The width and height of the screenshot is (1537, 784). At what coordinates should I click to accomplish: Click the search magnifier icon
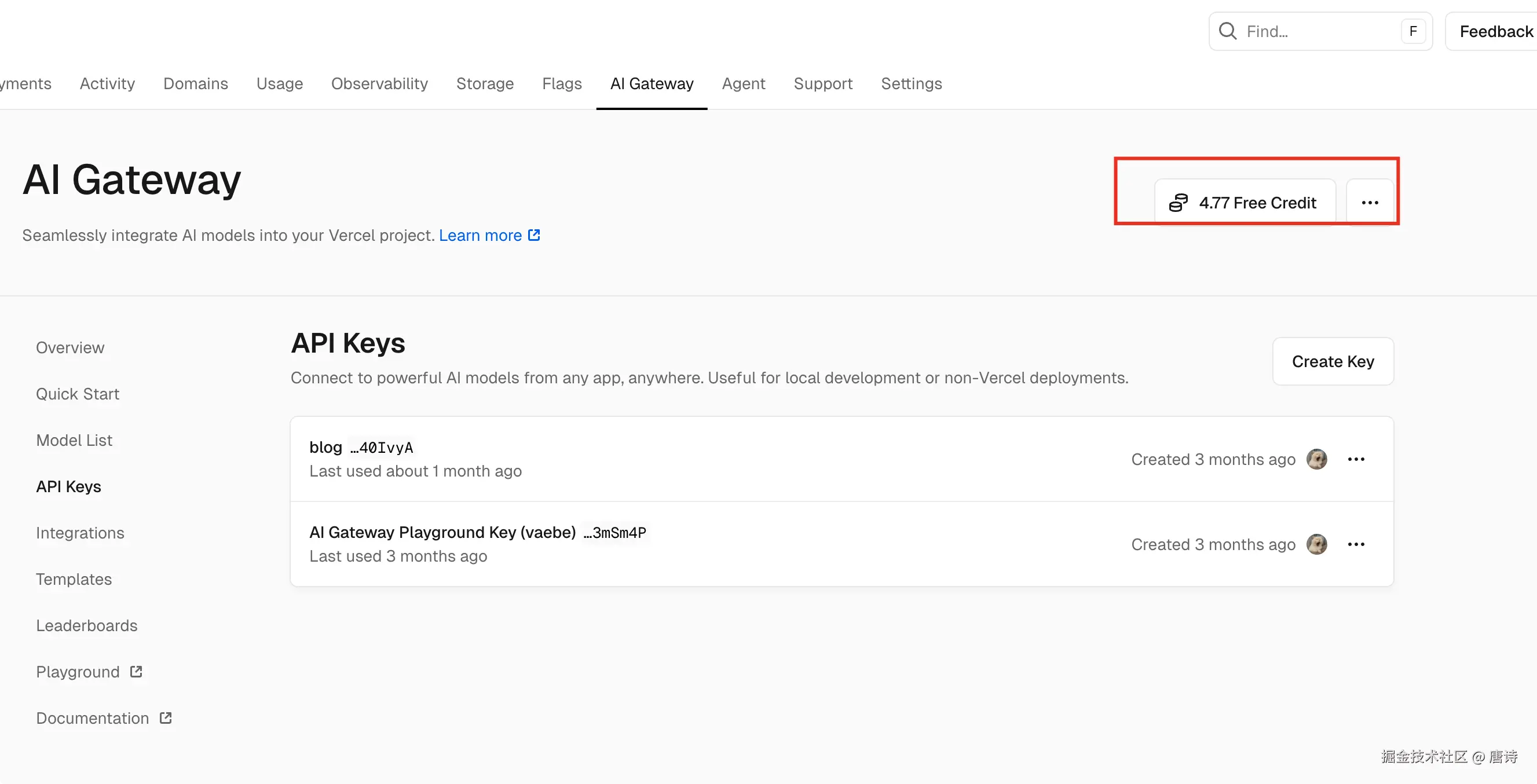coord(1227,31)
